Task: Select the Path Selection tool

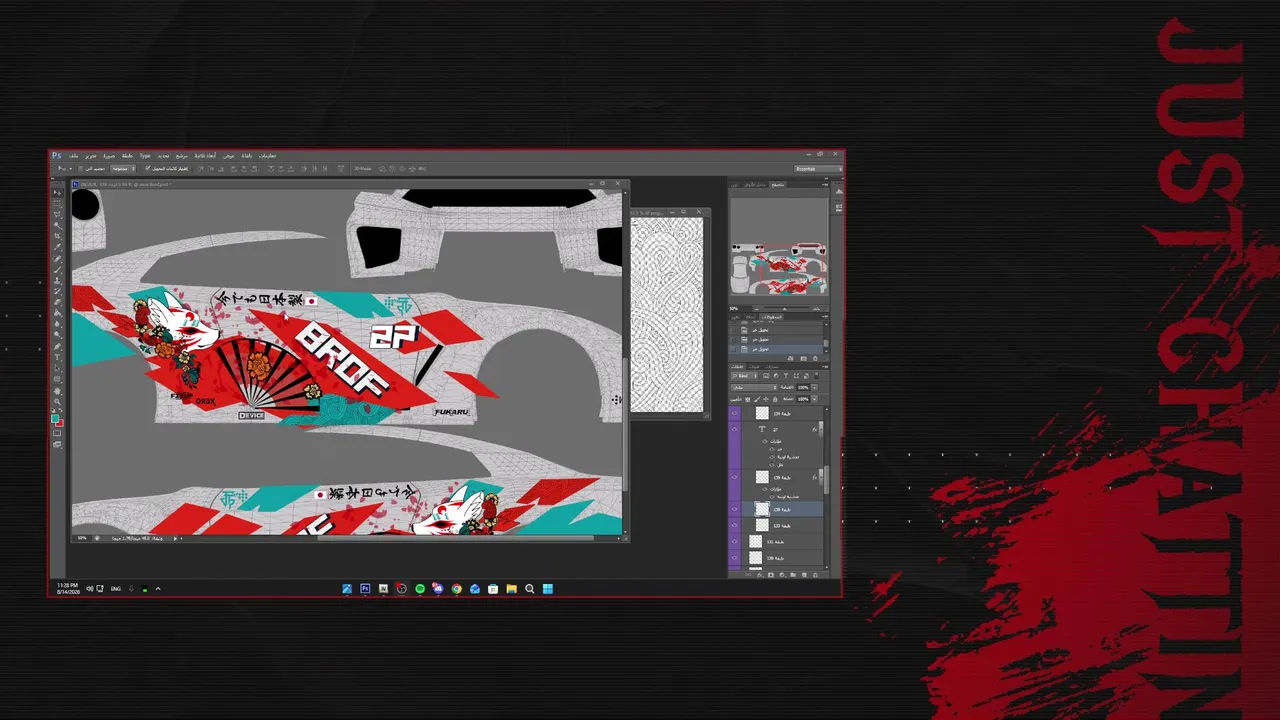Action: (57, 369)
